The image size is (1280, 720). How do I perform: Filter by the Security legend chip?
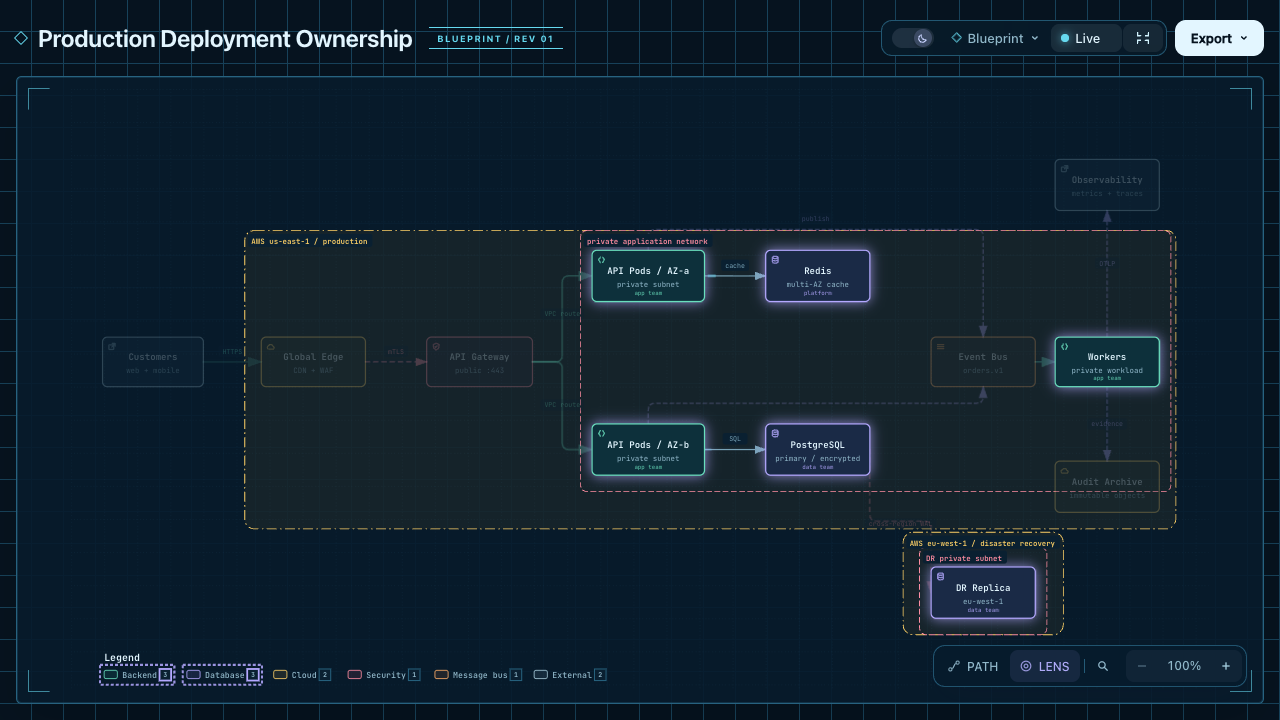[x=383, y=675]
